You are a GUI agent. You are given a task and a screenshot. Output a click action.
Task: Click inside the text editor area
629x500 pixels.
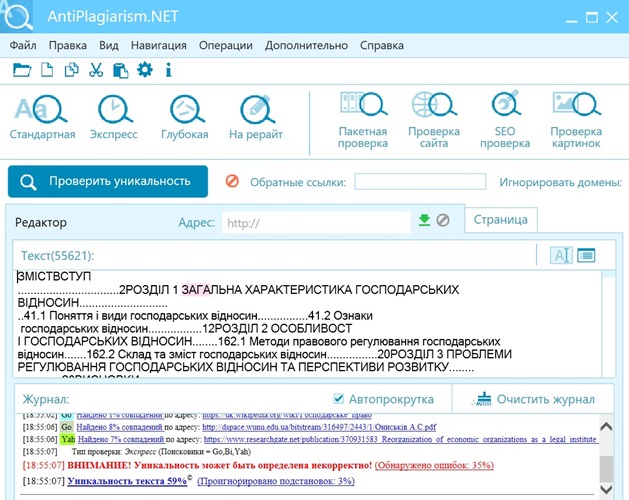[x=309, y=324]
